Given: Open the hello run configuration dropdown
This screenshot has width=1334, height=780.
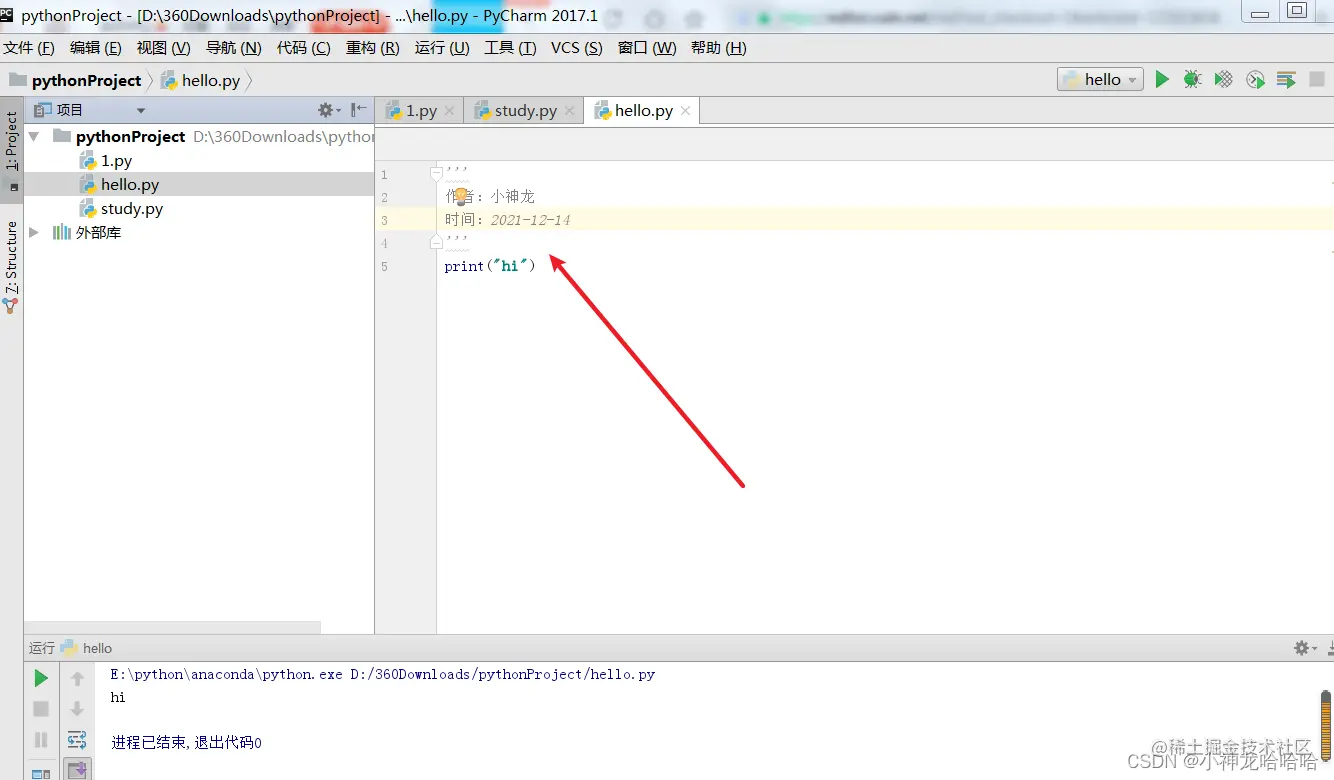Looking at the screenshot, I should pos(1100,79).
